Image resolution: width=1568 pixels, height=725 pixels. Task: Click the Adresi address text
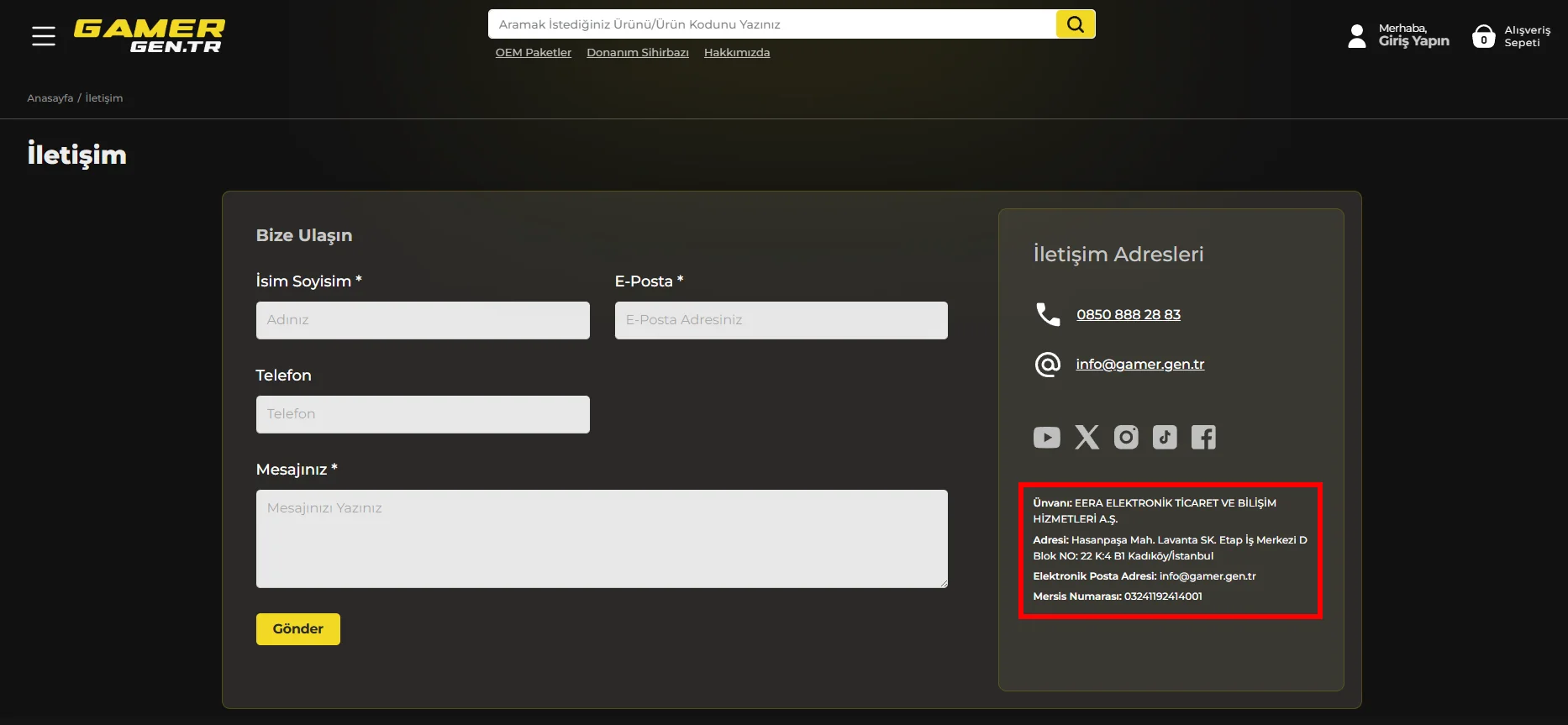click(1170, 548)
